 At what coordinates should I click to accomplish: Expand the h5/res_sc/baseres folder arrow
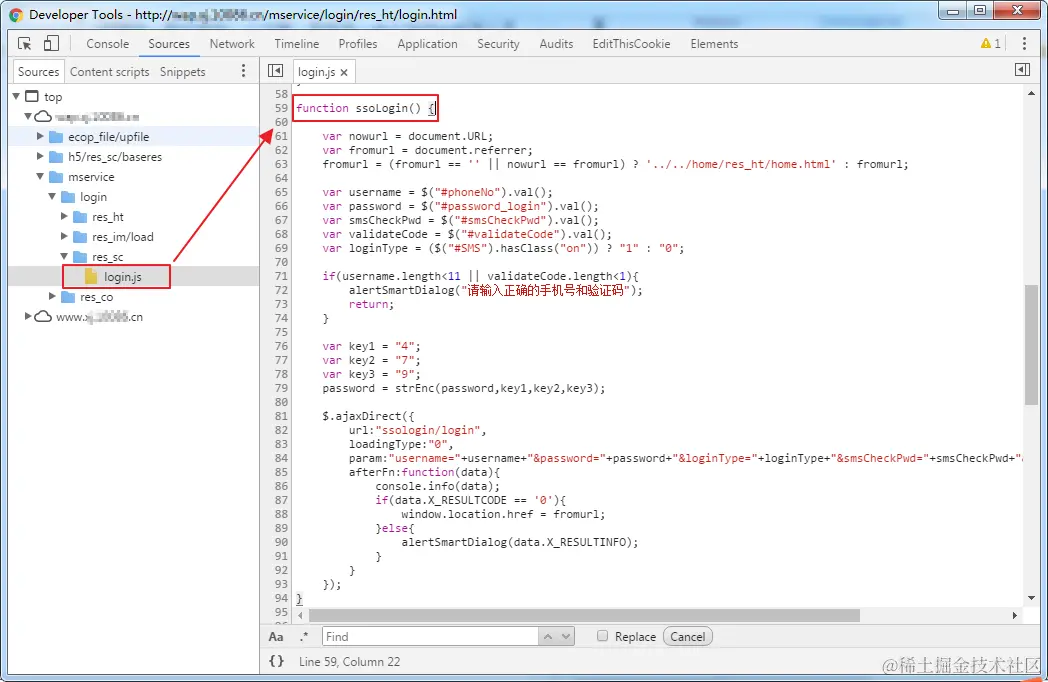click(x=40, y=156)
